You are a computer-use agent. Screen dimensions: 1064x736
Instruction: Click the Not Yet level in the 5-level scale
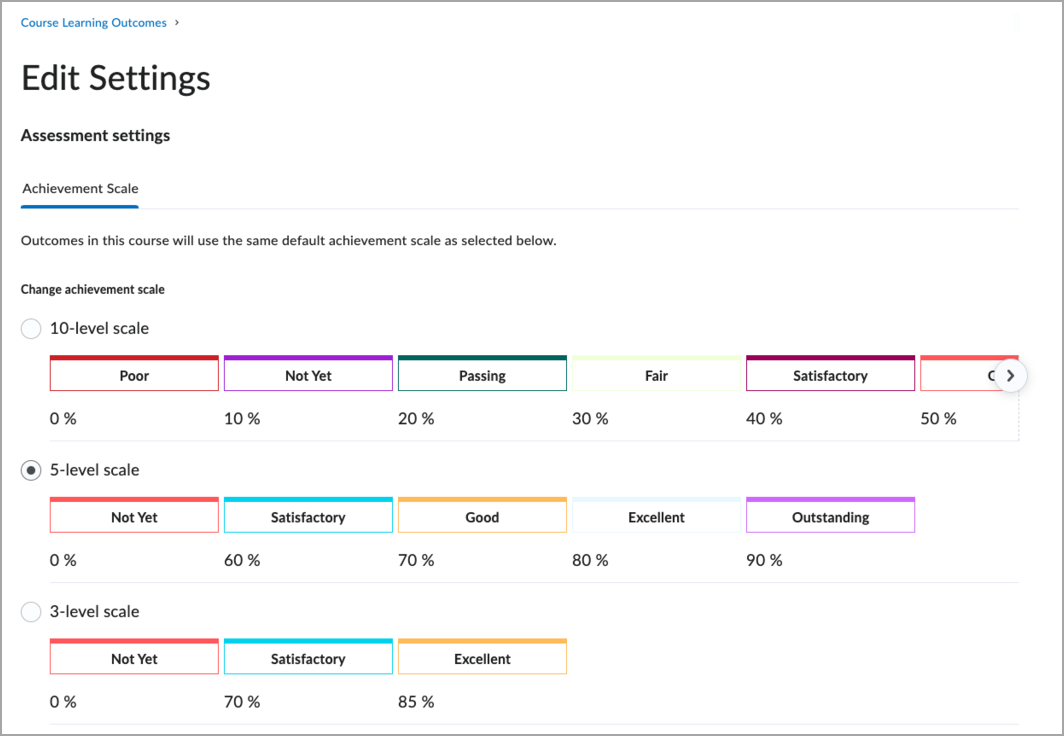pos(134,516)
